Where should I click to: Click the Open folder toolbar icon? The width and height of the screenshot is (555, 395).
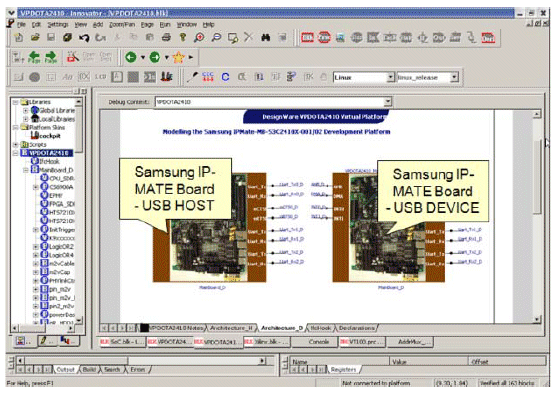point(35,37)
